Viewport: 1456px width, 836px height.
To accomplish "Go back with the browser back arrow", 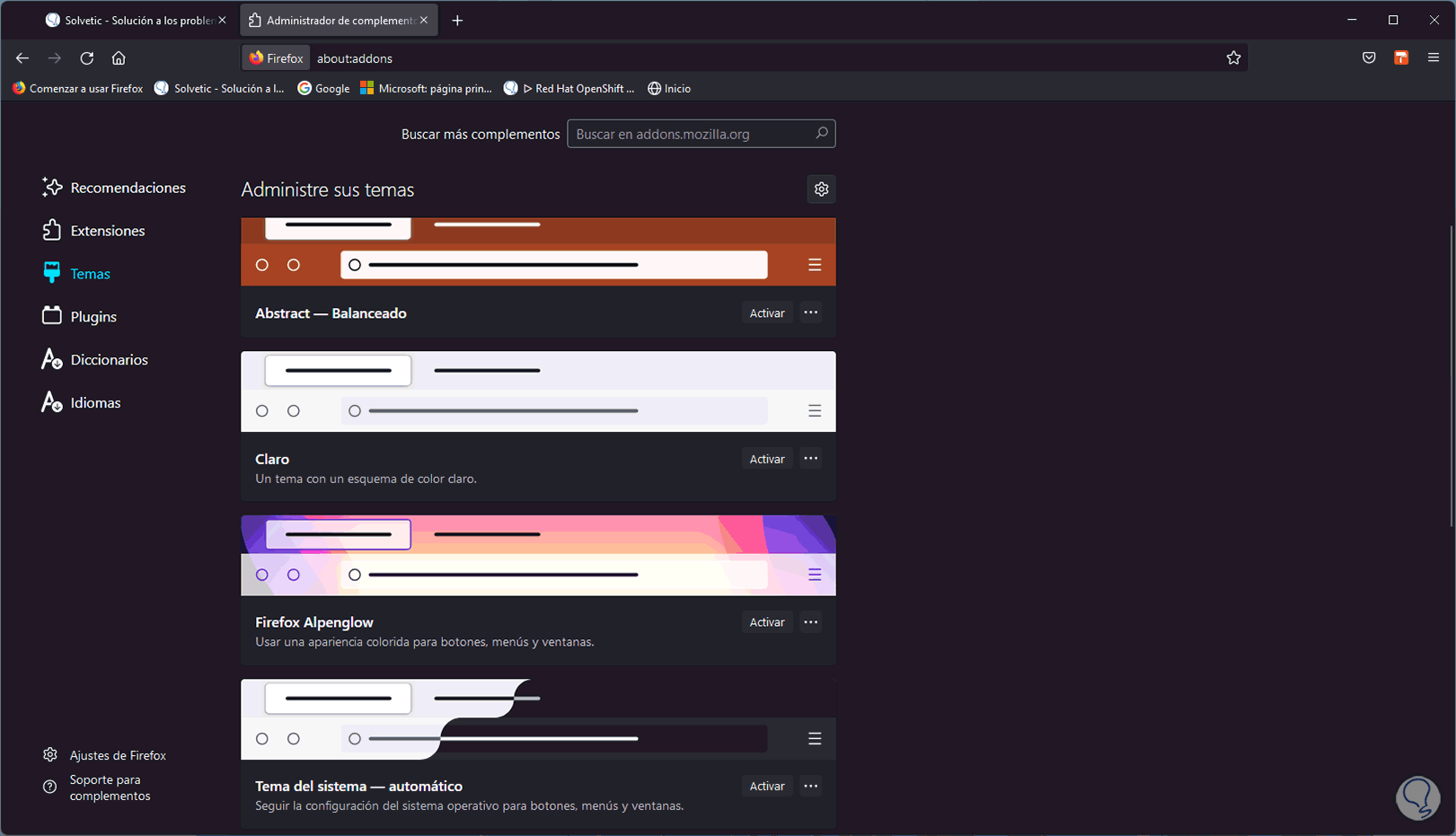I will [x=22, y=58].
